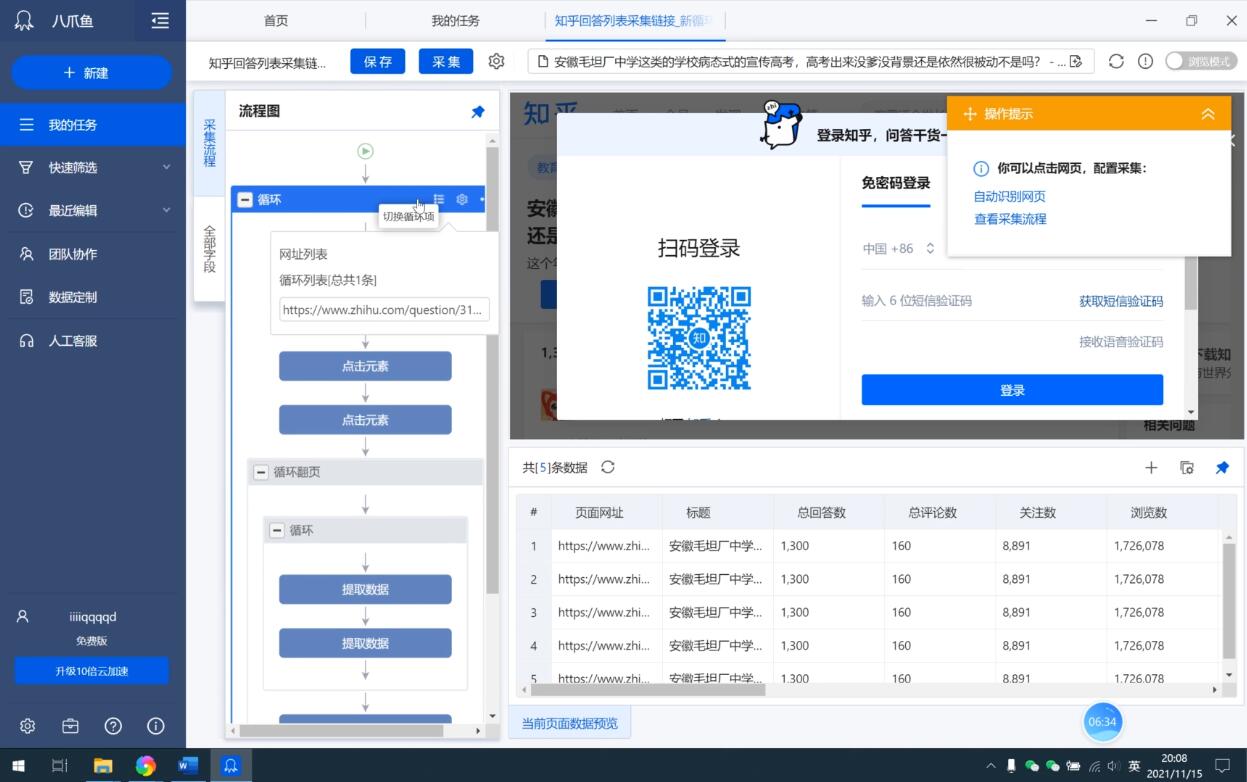This screenshot has width=1247, height=782.
Task: Select the 当前页面数据预览 tab
Action: (x=570, y=723)
